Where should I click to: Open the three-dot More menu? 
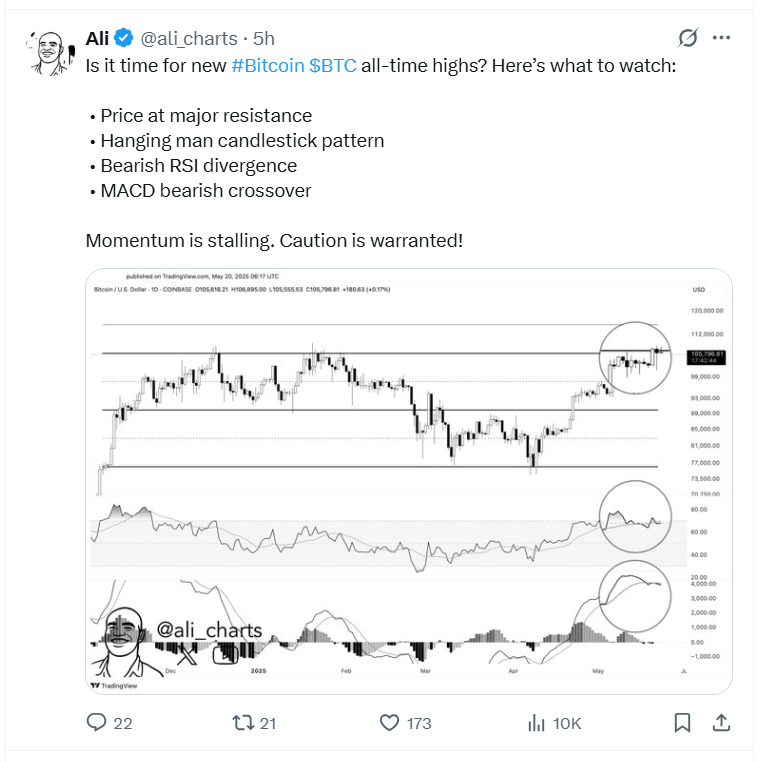coord(721,38)
